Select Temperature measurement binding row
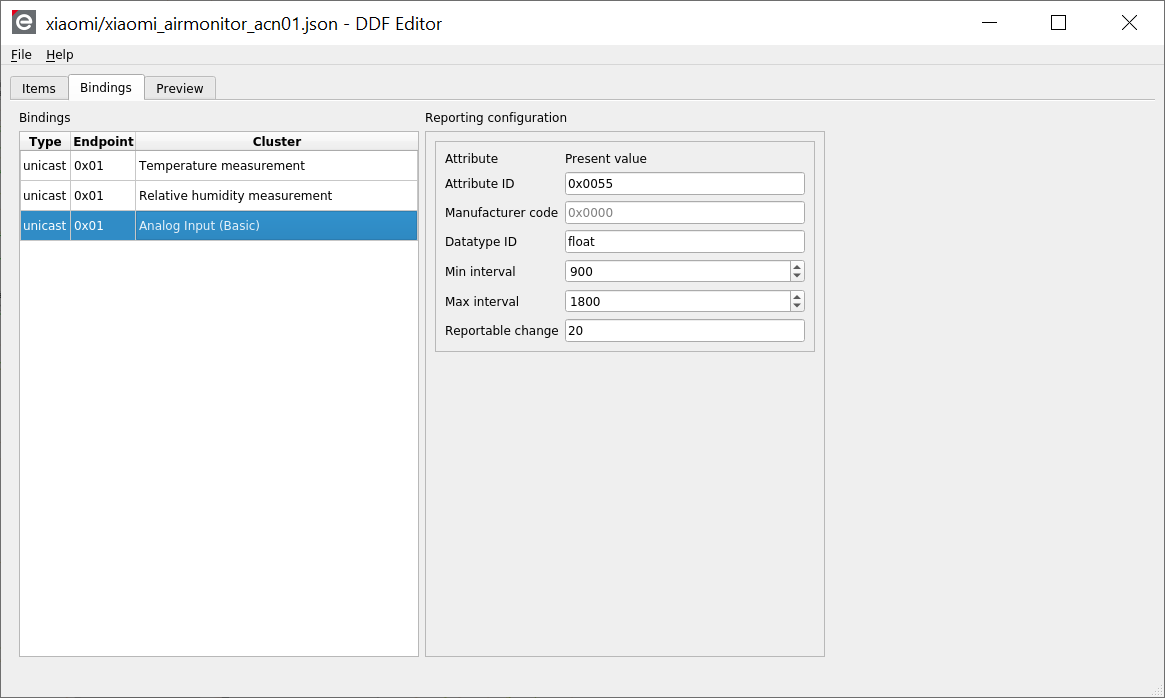Viewport: 1165px width, 698px height. point(222,166)
